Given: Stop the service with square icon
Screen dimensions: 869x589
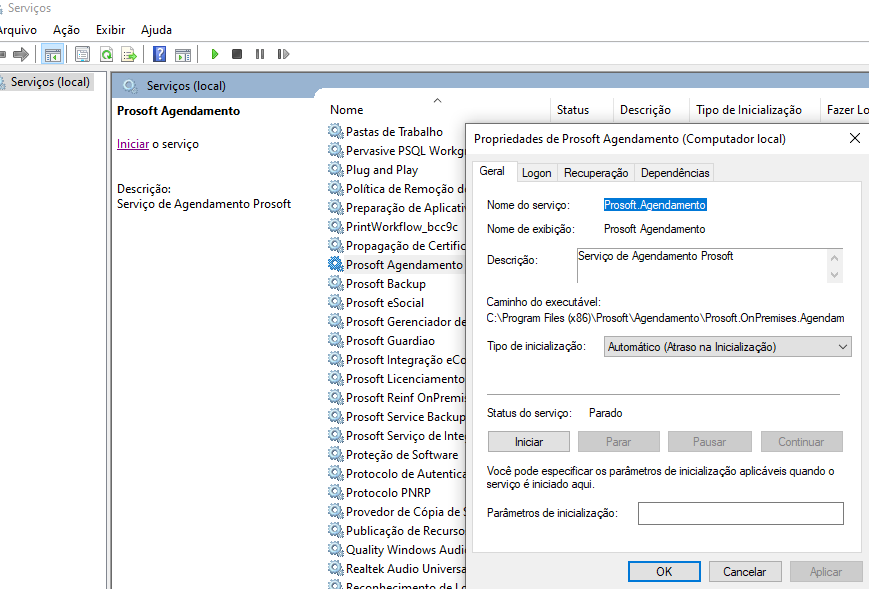Looking at the screenshot, I should pos(237,54).
